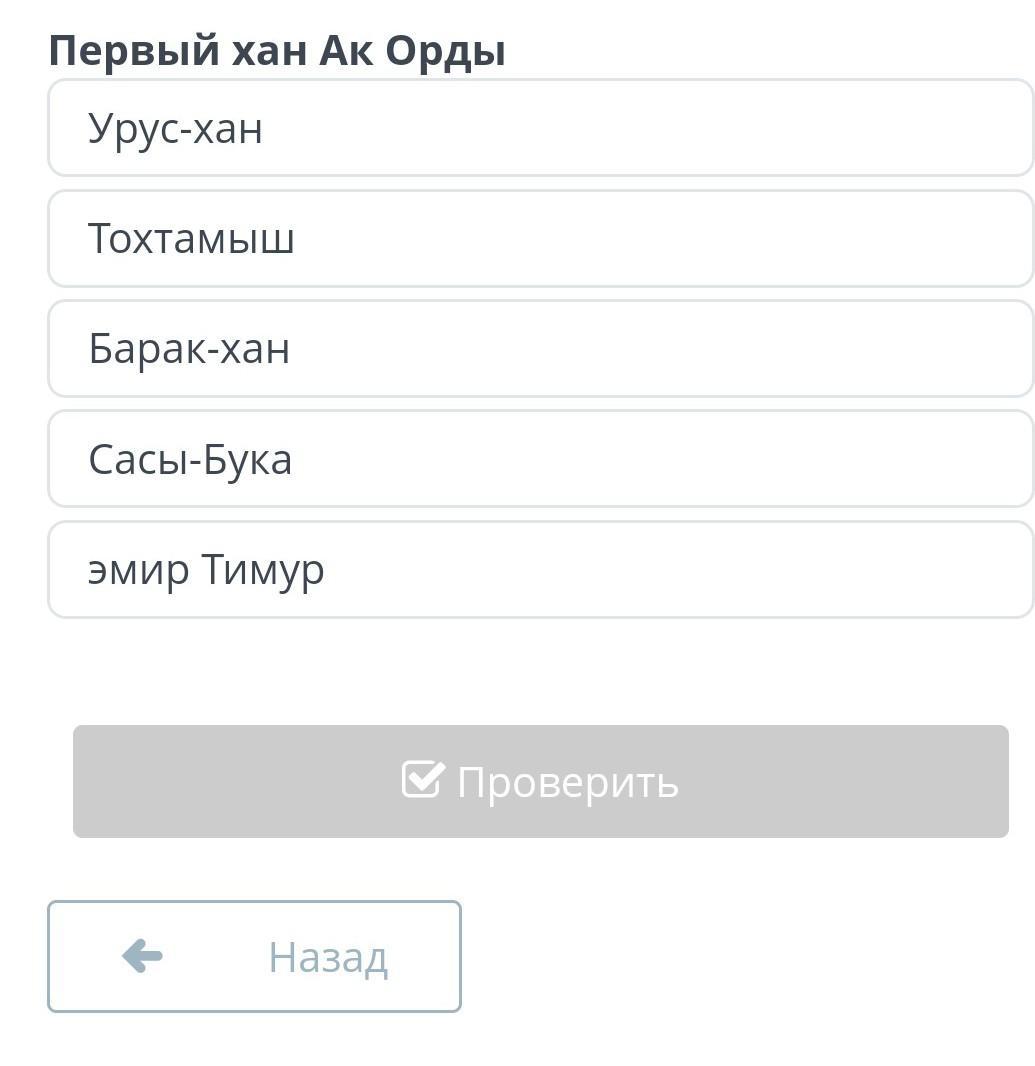Mark the last answer, эмир Тимур
The width and height of the screenshot is (1035, 1066).
click(x=540, y=570)
